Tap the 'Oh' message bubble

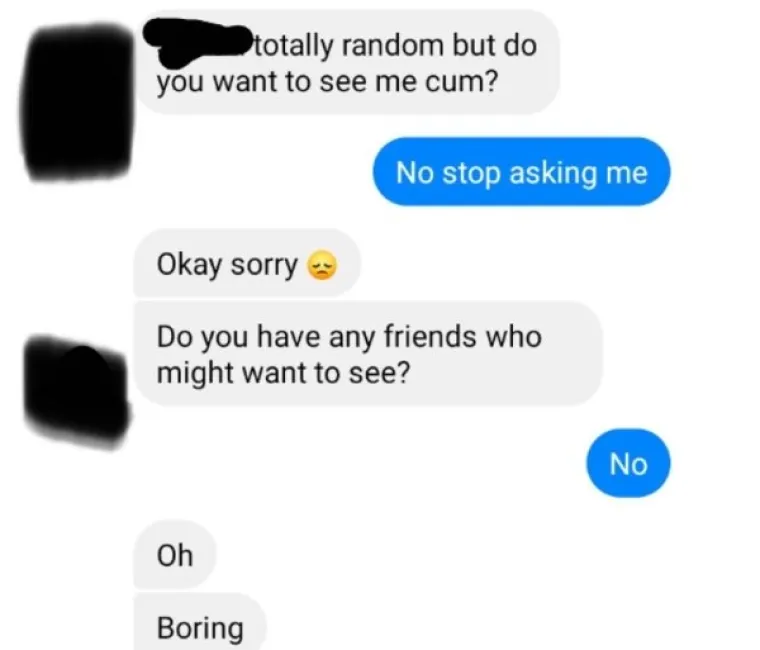[175, 555]
